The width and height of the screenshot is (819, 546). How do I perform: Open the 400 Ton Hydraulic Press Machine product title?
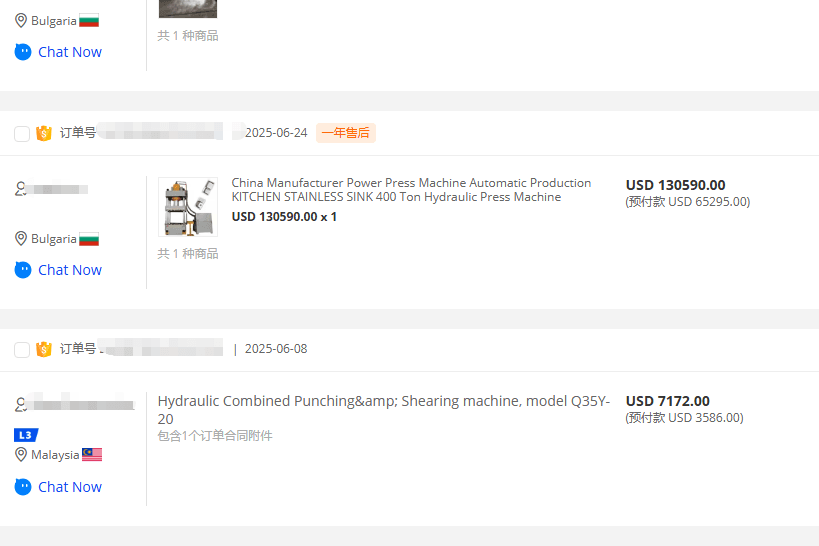[411, 190]
